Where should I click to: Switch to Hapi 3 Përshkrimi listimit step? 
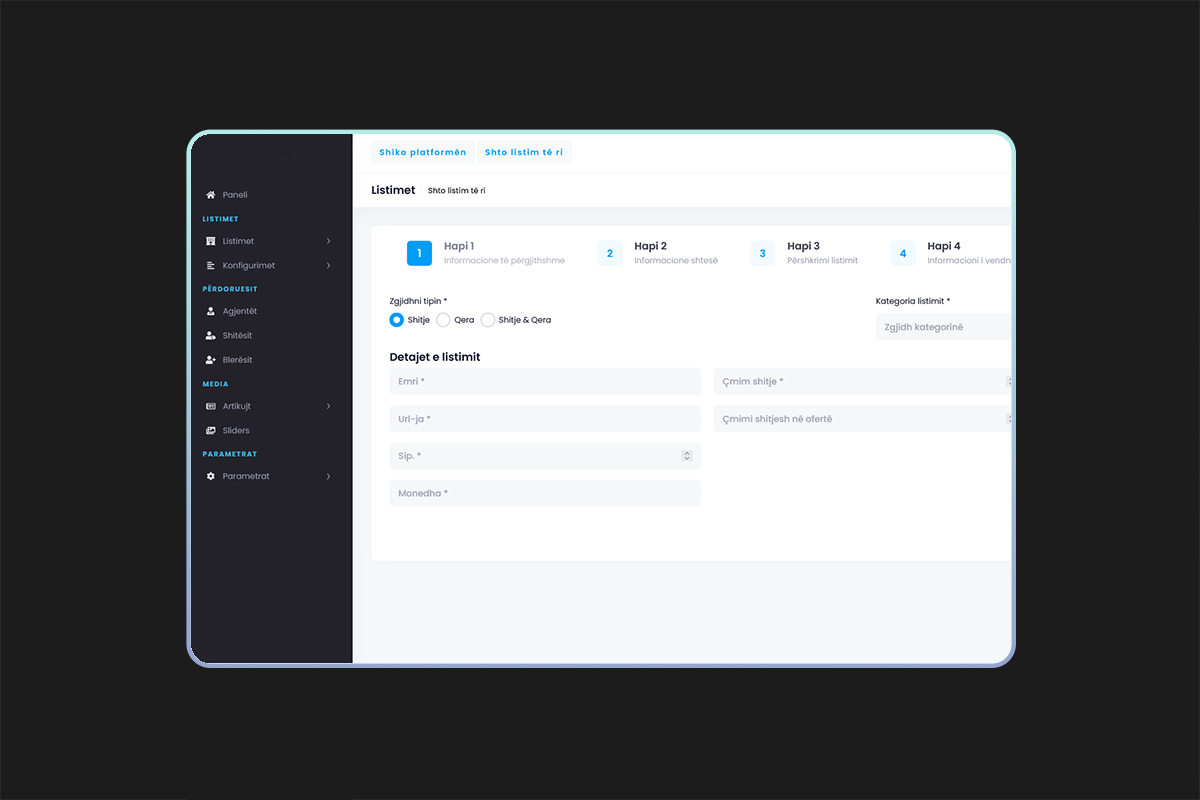click(x=805, y=253)
